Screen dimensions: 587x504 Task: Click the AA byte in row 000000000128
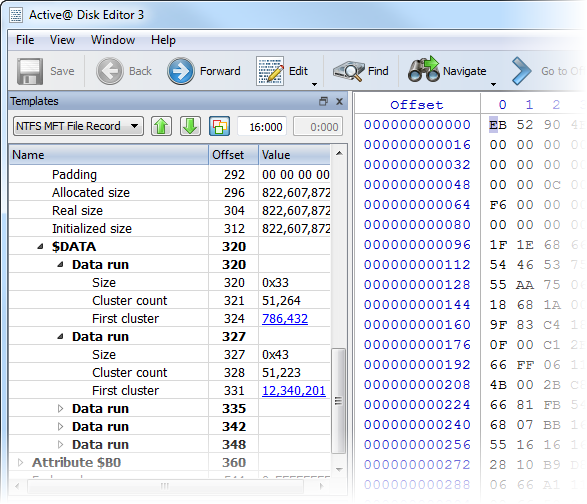coord(525,285)
